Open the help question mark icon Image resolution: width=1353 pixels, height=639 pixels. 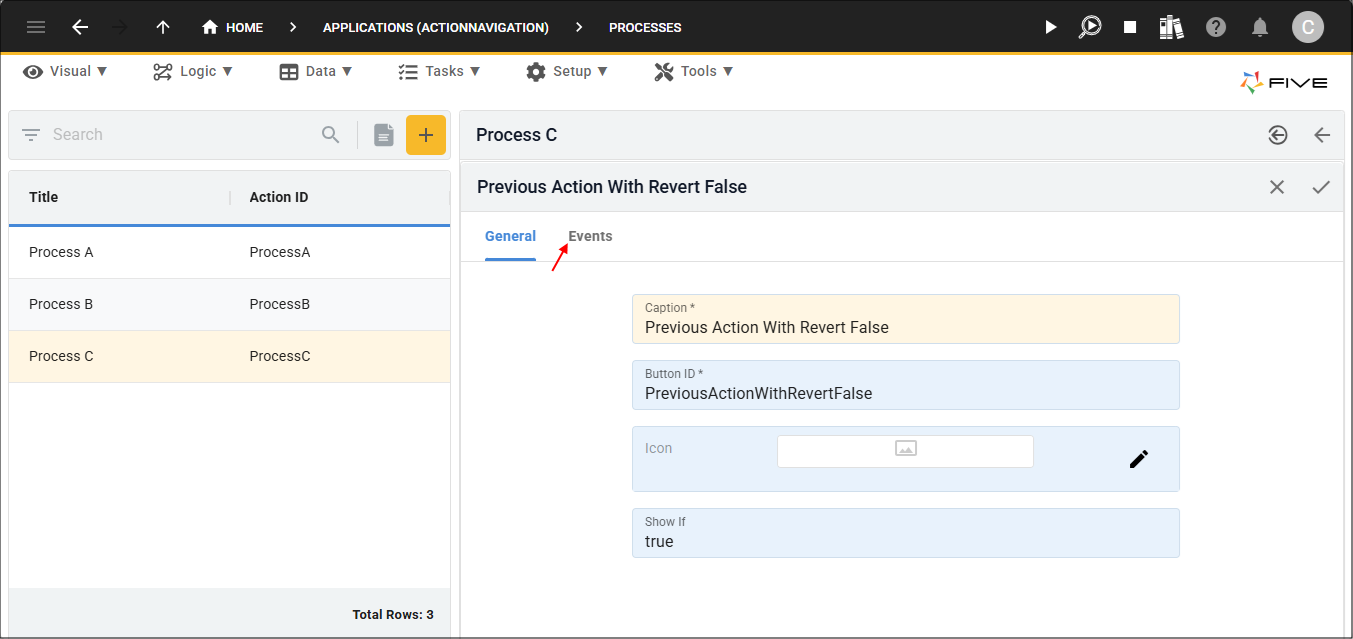[1216, 27]
